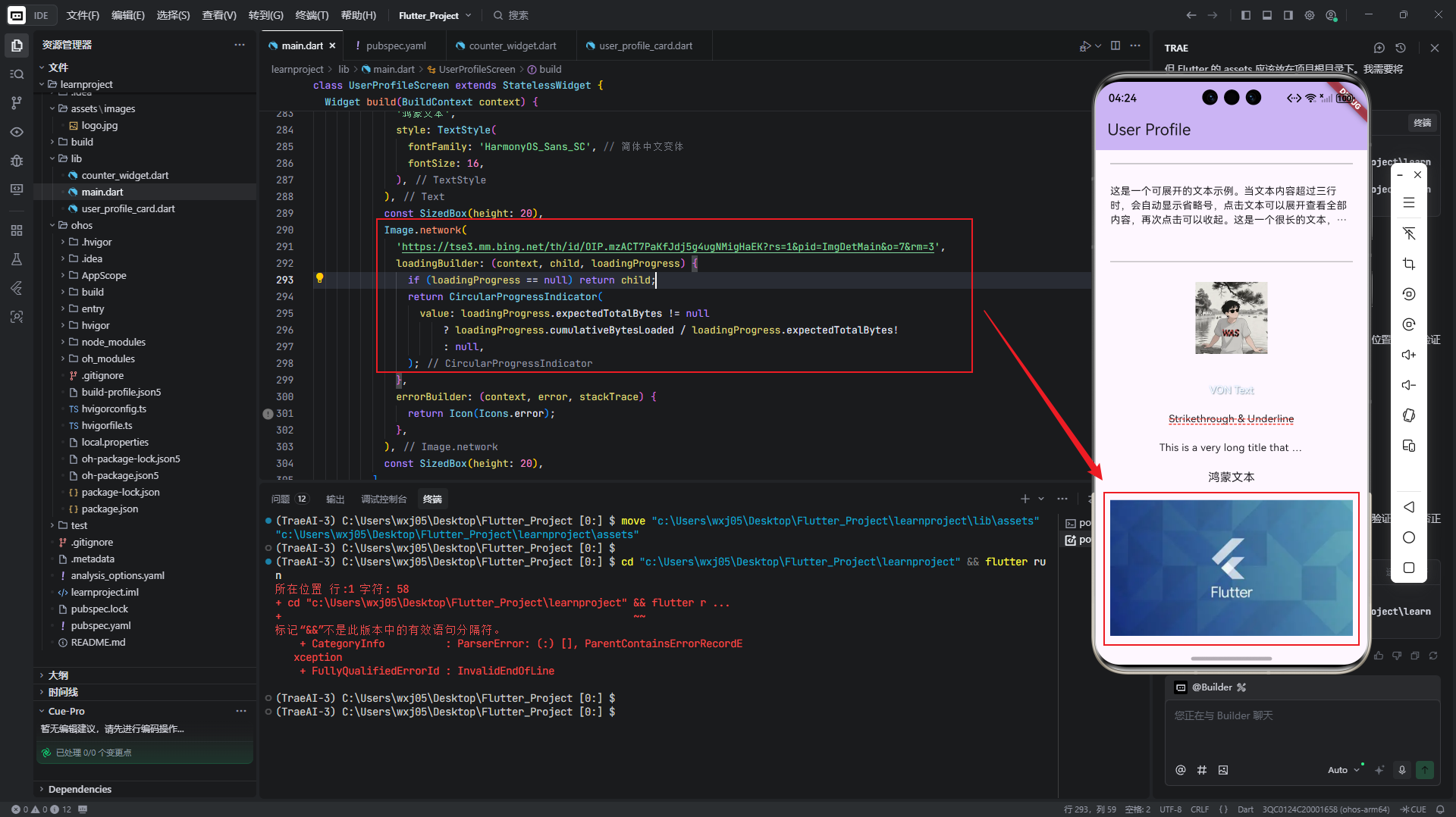Viewport: 1456px width, 817px height.
Task: Switch to user_profile_card.dart tab
Action: [x=645, y=45]
